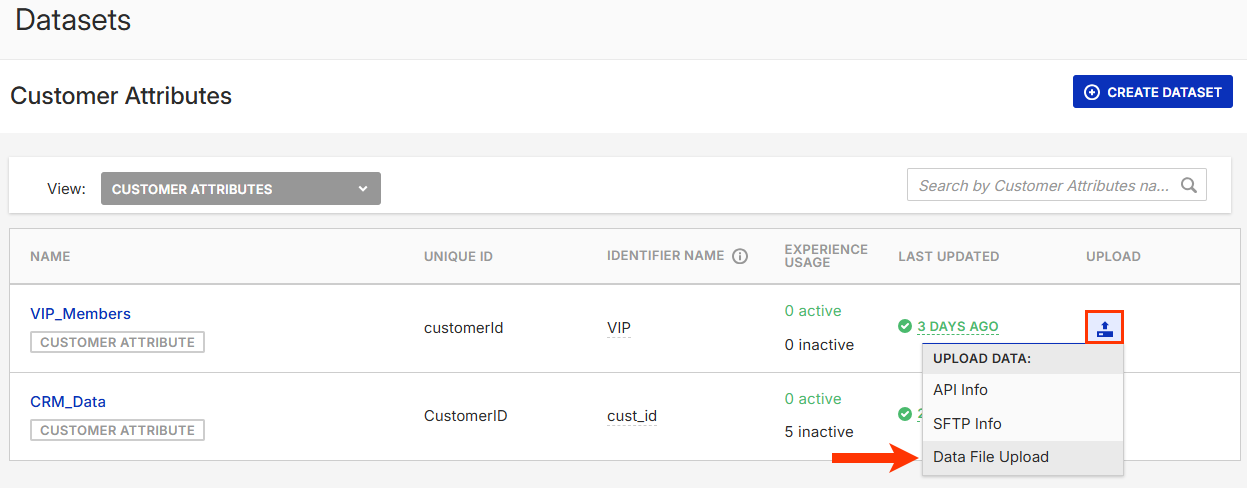Click the search magnifier icon
The width and height of the screenshot is (1247, 488).
point(1189,185)
